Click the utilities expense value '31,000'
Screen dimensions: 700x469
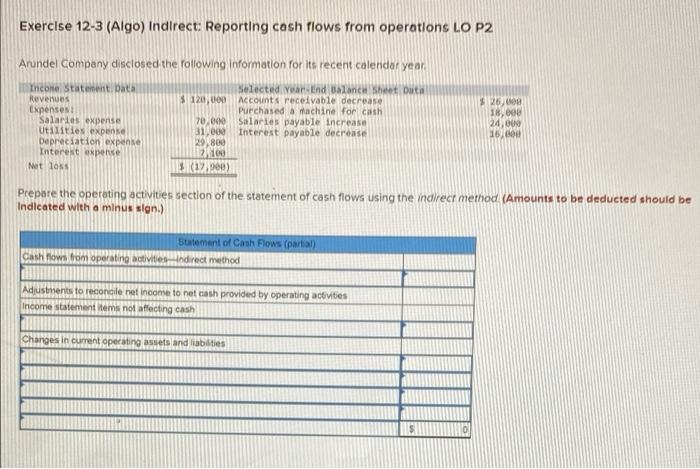(210, 132)
